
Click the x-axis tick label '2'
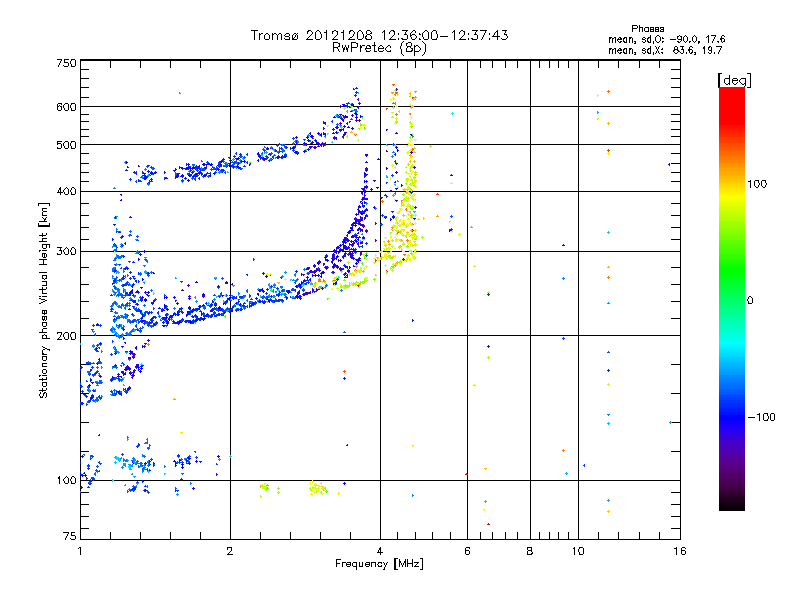230,551
